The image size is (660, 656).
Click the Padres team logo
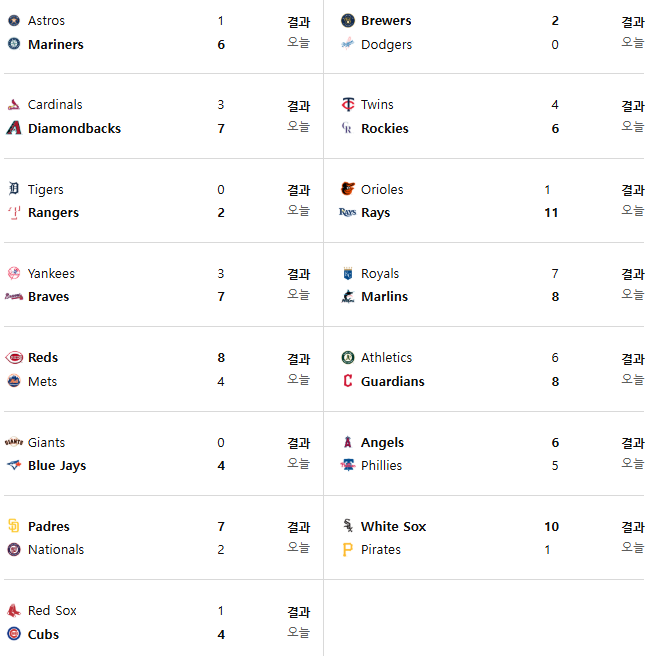click(14, 526)
